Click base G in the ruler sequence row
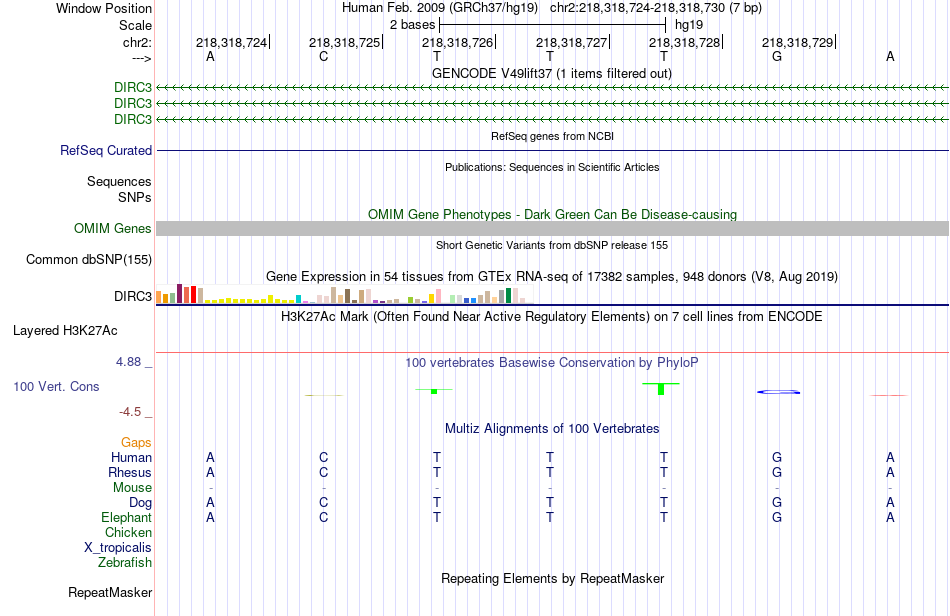 click(x=777, y=56)
